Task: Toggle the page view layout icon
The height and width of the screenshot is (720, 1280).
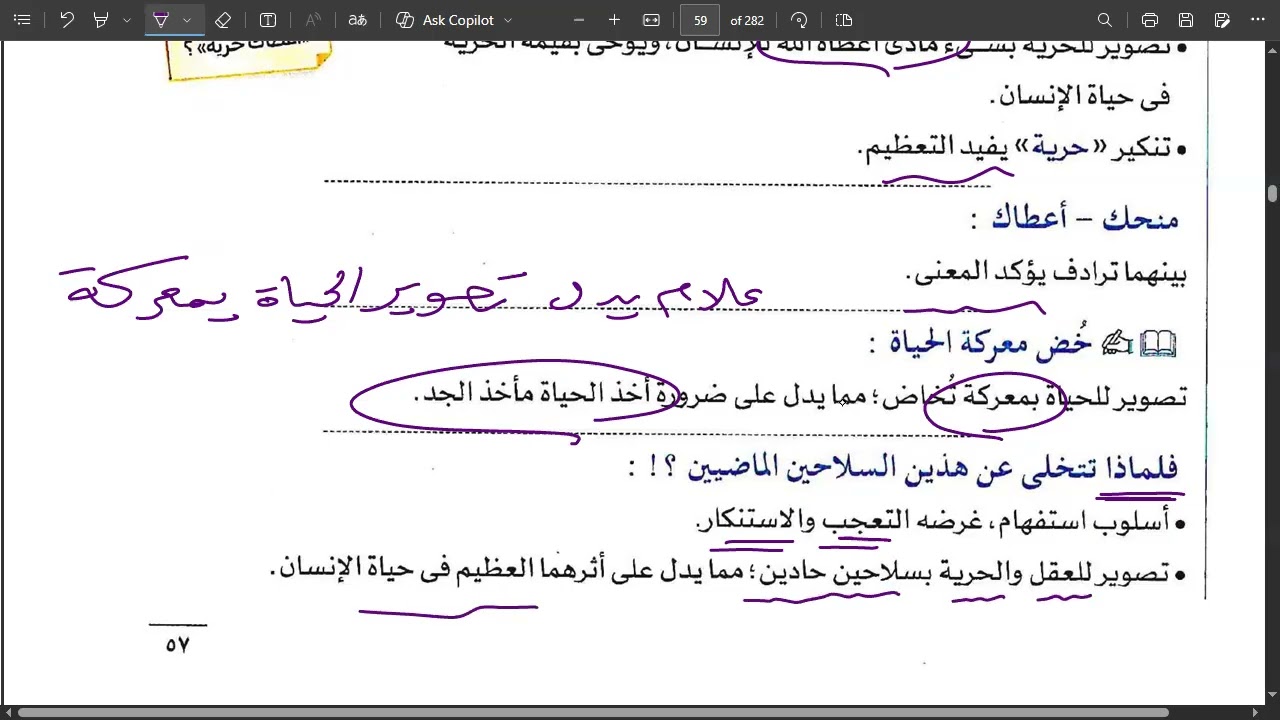Action: [x=843, y=20]
